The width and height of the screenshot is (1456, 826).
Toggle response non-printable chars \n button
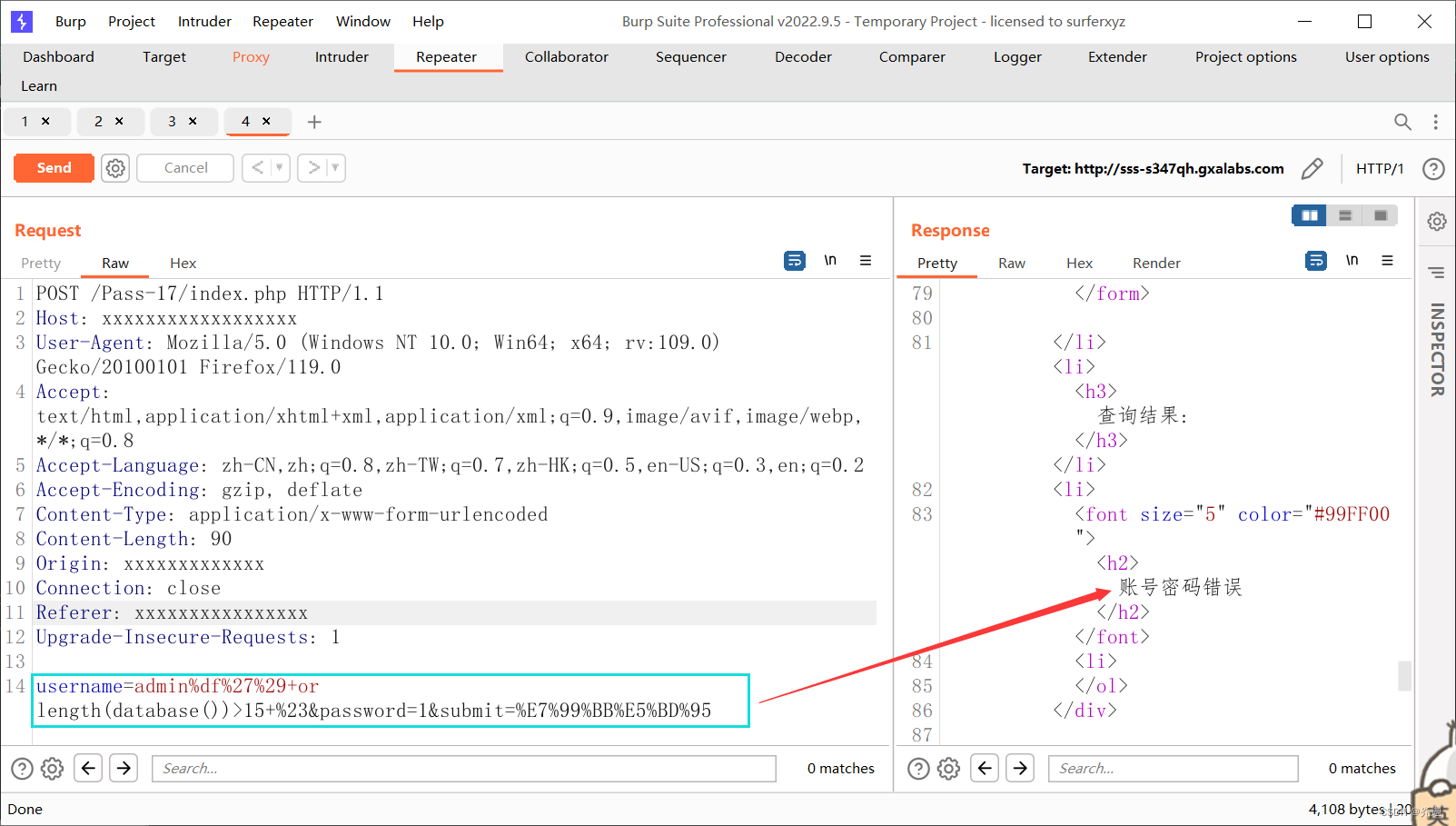[x=1352, y=261]
